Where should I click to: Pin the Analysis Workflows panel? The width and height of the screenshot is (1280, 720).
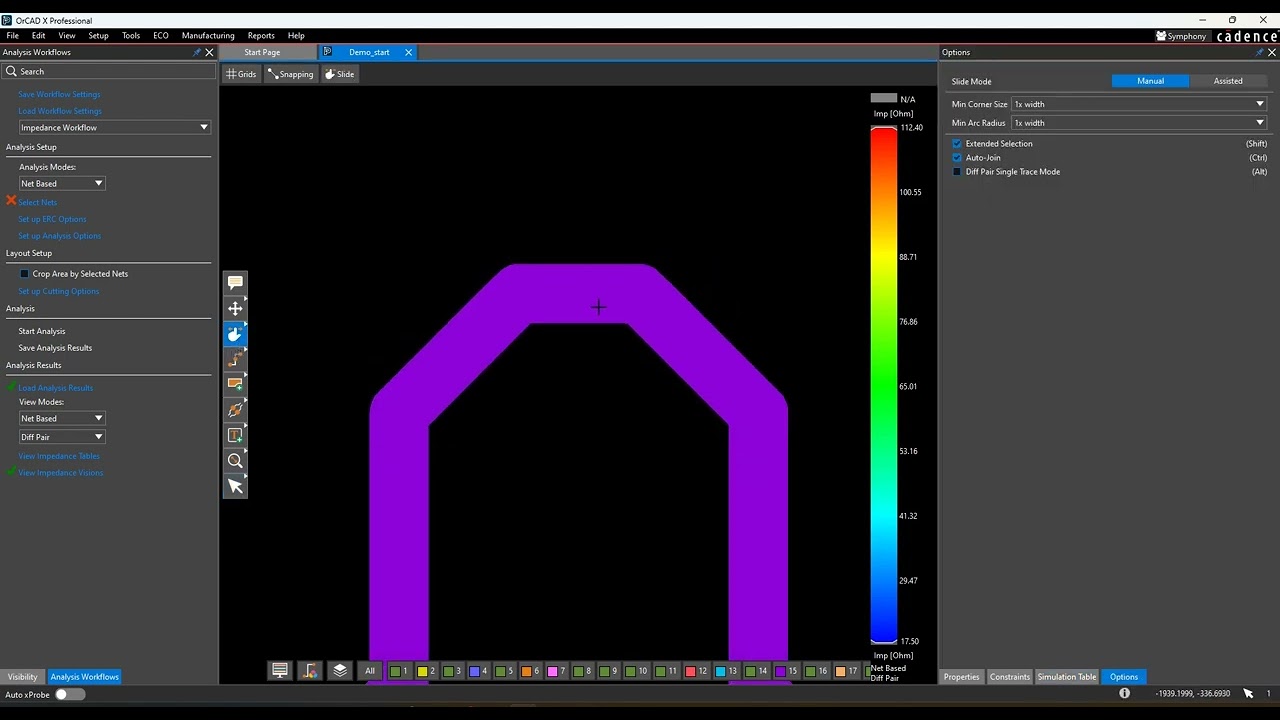pyautogui.click(x=197, y=52)
